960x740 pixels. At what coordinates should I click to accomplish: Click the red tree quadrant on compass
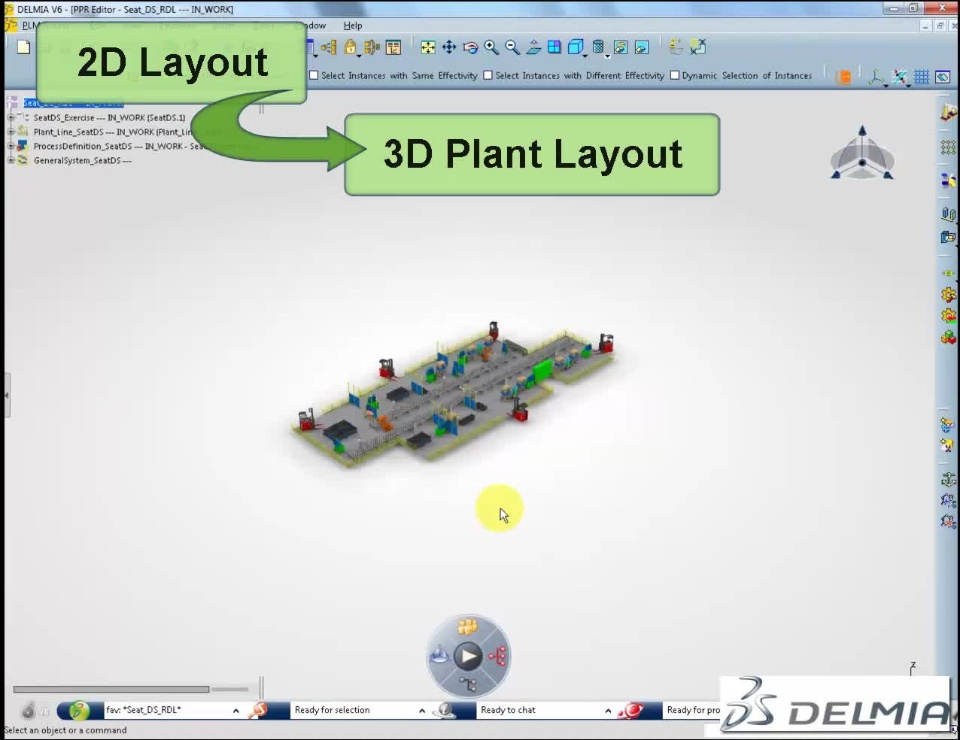[x=498, y=656]
